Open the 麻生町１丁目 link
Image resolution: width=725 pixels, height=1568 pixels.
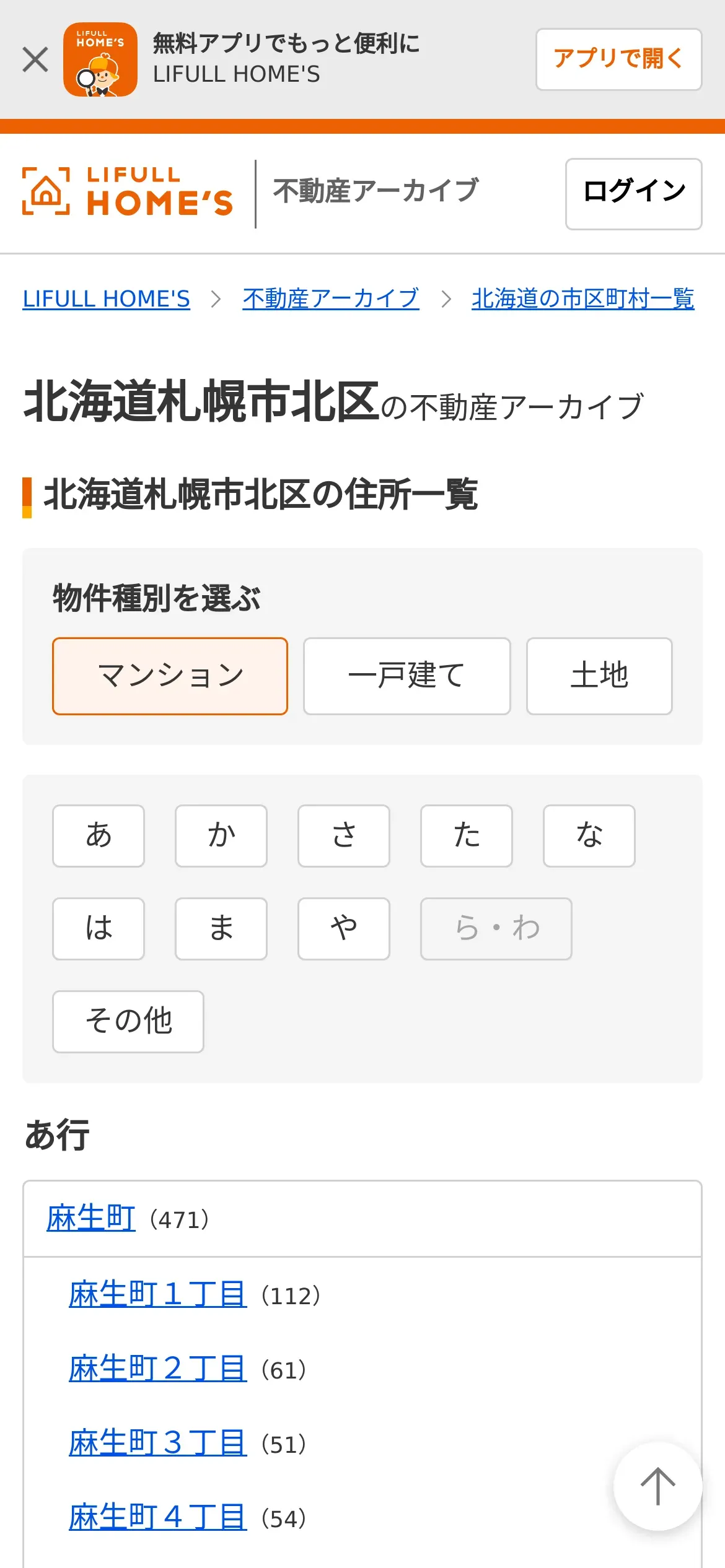tap(158, 1294)
